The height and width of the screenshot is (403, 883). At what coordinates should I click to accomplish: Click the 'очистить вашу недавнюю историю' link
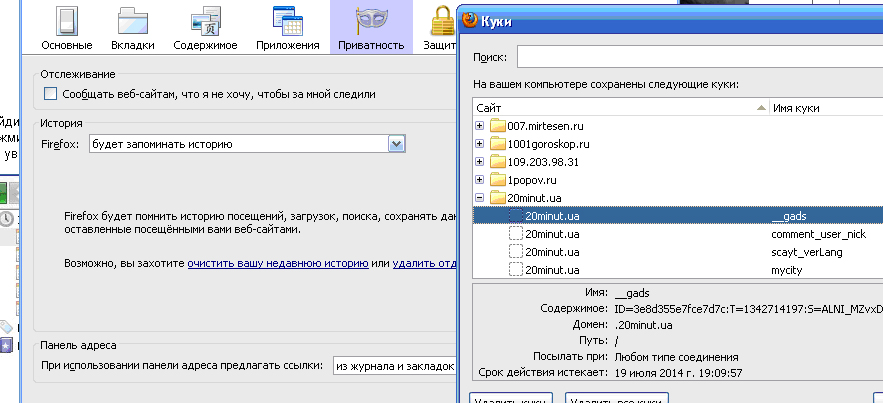pos(277,264)
